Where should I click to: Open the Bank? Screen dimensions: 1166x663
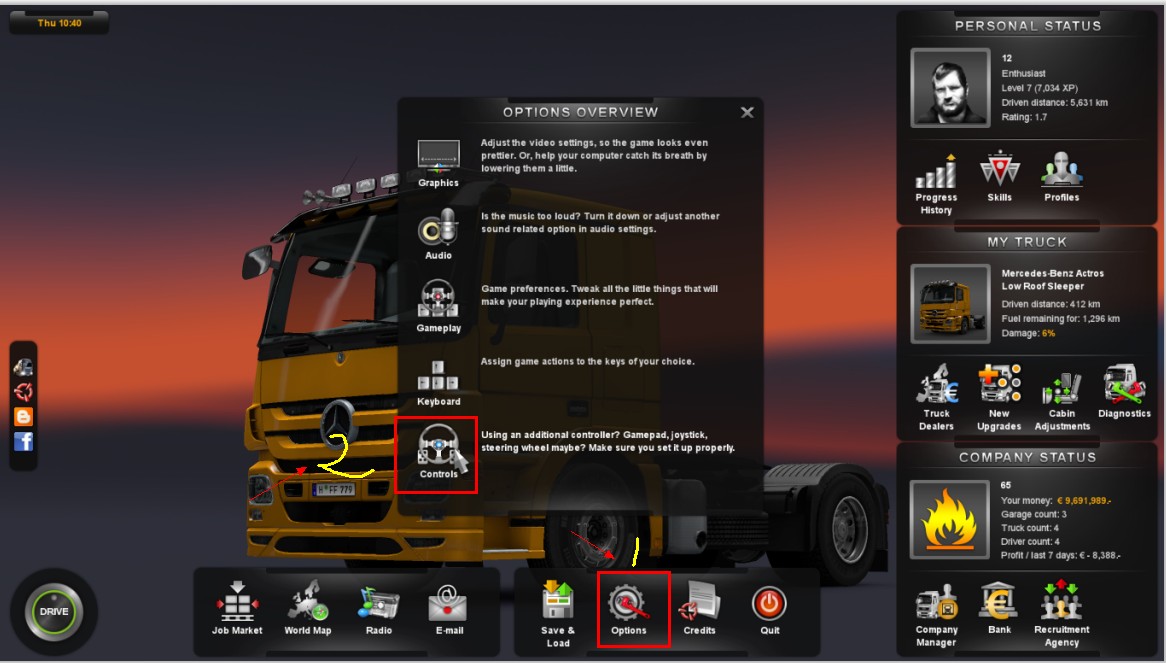(999, 601)
